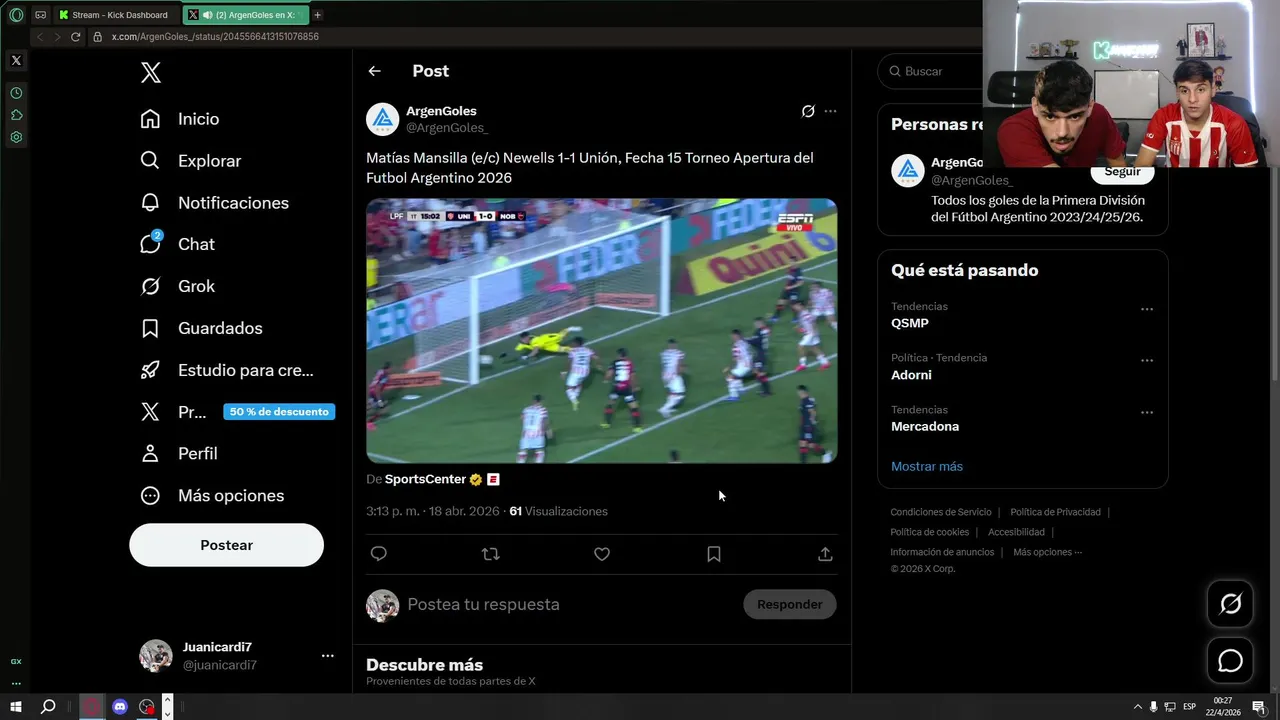Image resolution: width=1280 pixels, height=720 pixels.
Task: Open Condiciones de Servicio footer link
Action: (x=941, y=512)
